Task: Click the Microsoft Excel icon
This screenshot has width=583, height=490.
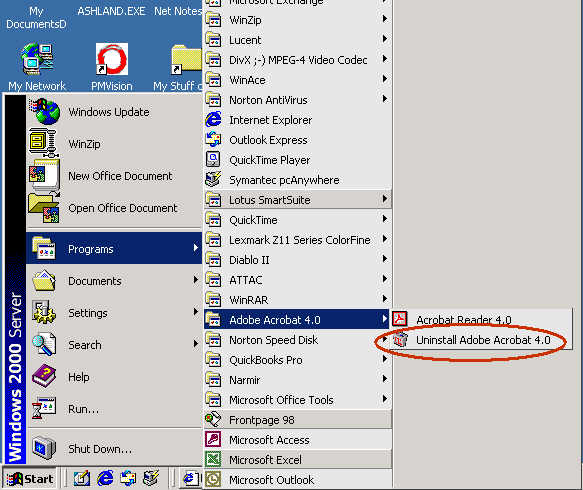Action: point(213,460)
